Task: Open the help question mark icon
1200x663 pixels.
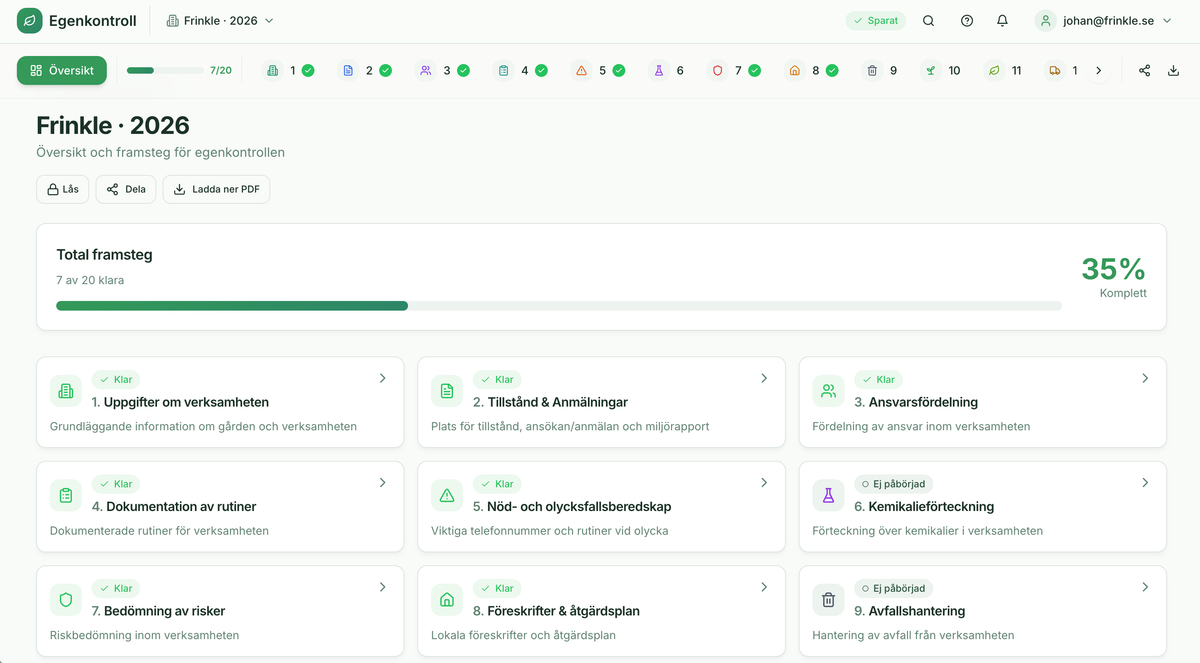Action: (x=967, y=20)
